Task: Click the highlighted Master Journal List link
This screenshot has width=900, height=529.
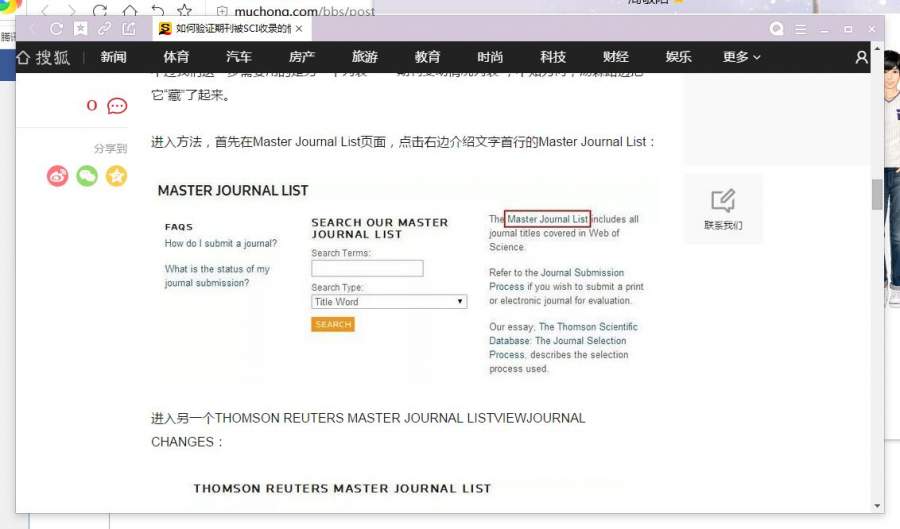Action: tap(547, 219)
